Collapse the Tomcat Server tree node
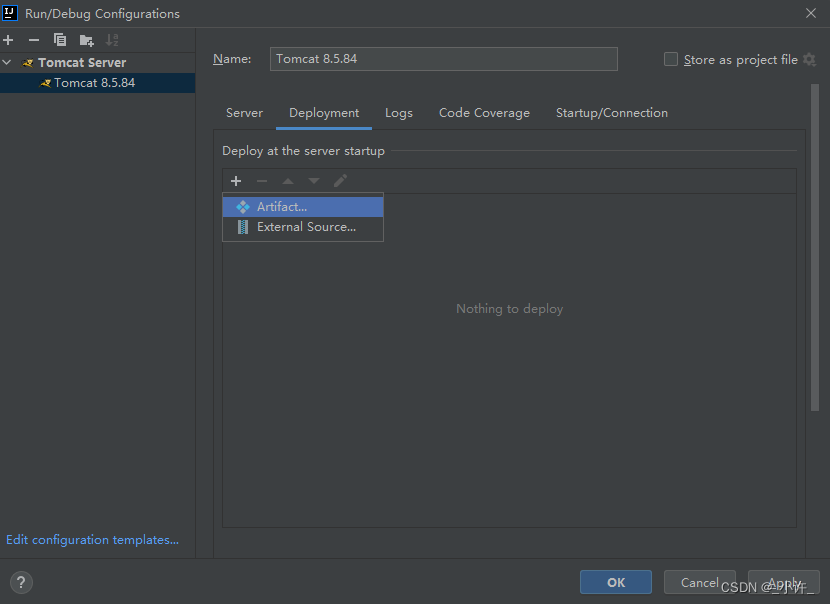The image size is (830, 604). coord(7,62)
